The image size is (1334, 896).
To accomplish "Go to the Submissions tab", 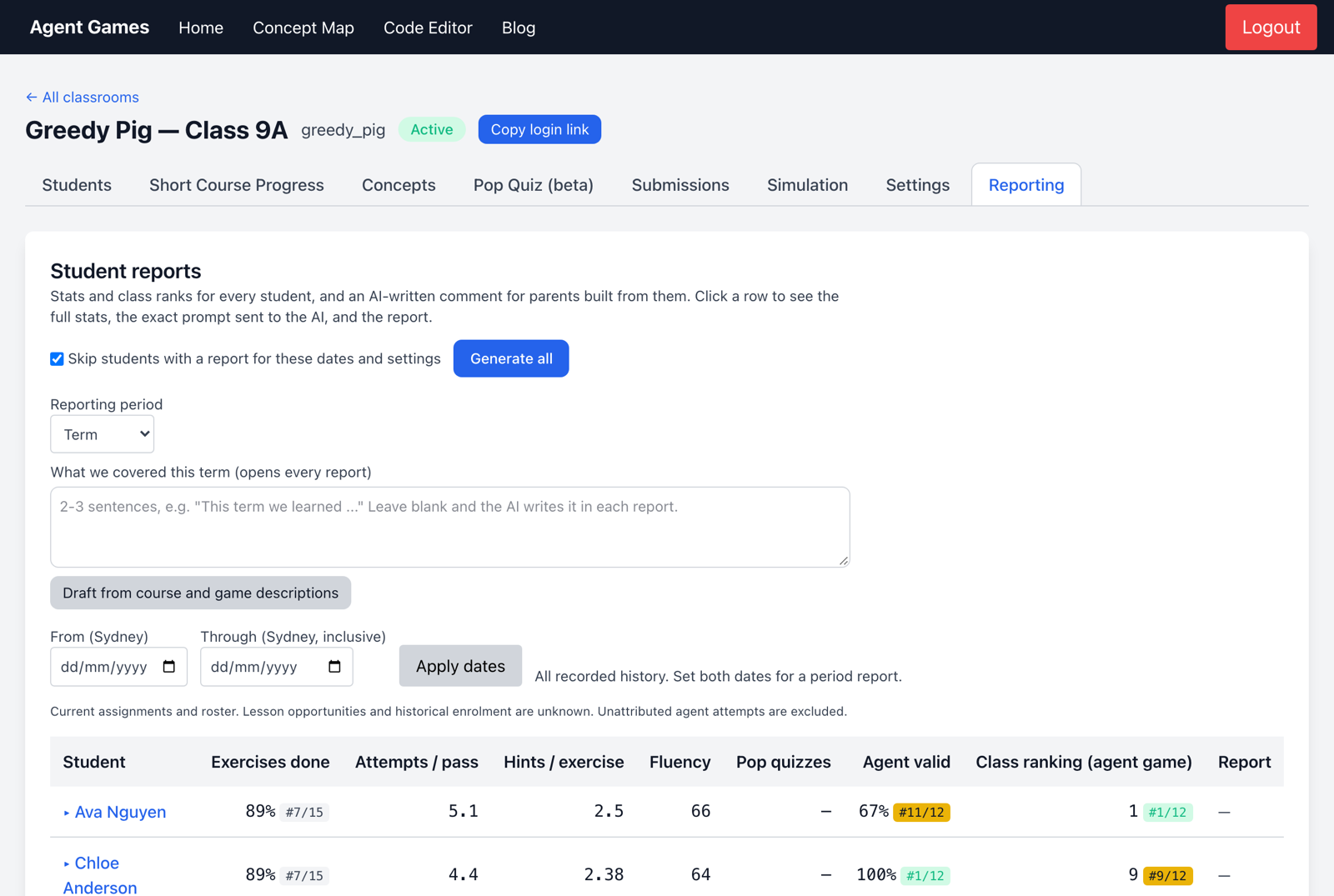I will (680, 185).
